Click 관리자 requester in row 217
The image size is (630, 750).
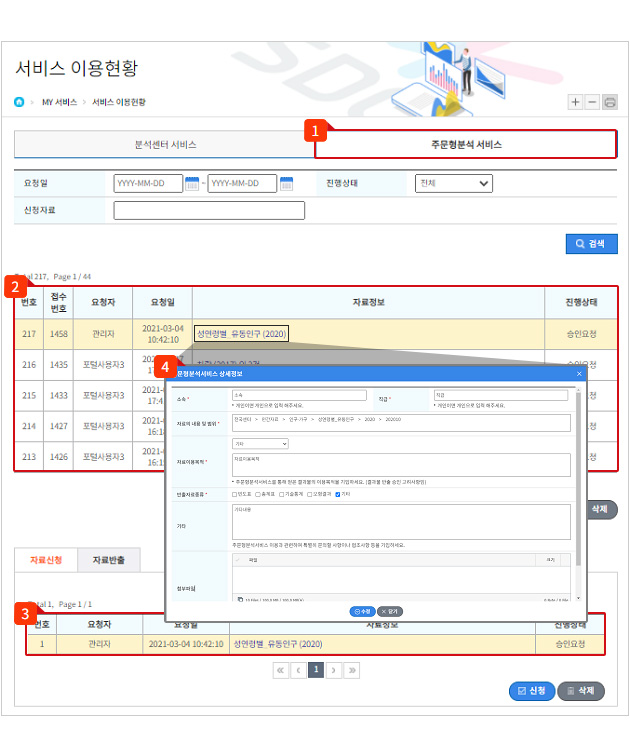tap(103, 334)
